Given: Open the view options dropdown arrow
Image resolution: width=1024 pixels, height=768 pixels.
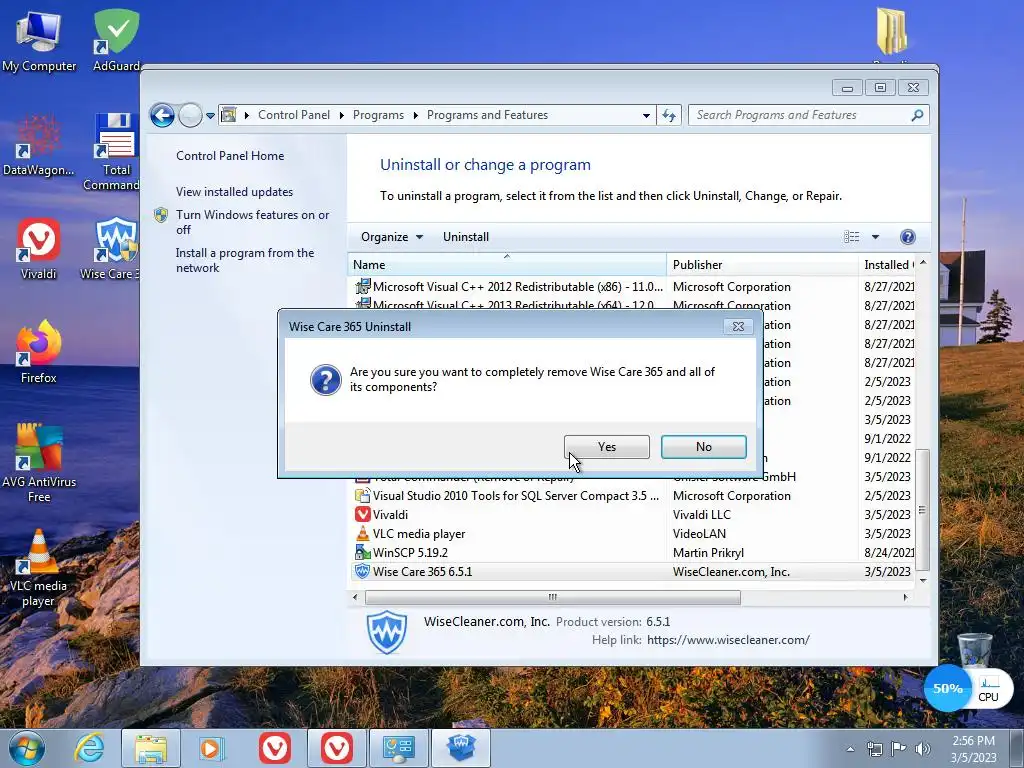Looking at the screenshot, I should (875, 237).
